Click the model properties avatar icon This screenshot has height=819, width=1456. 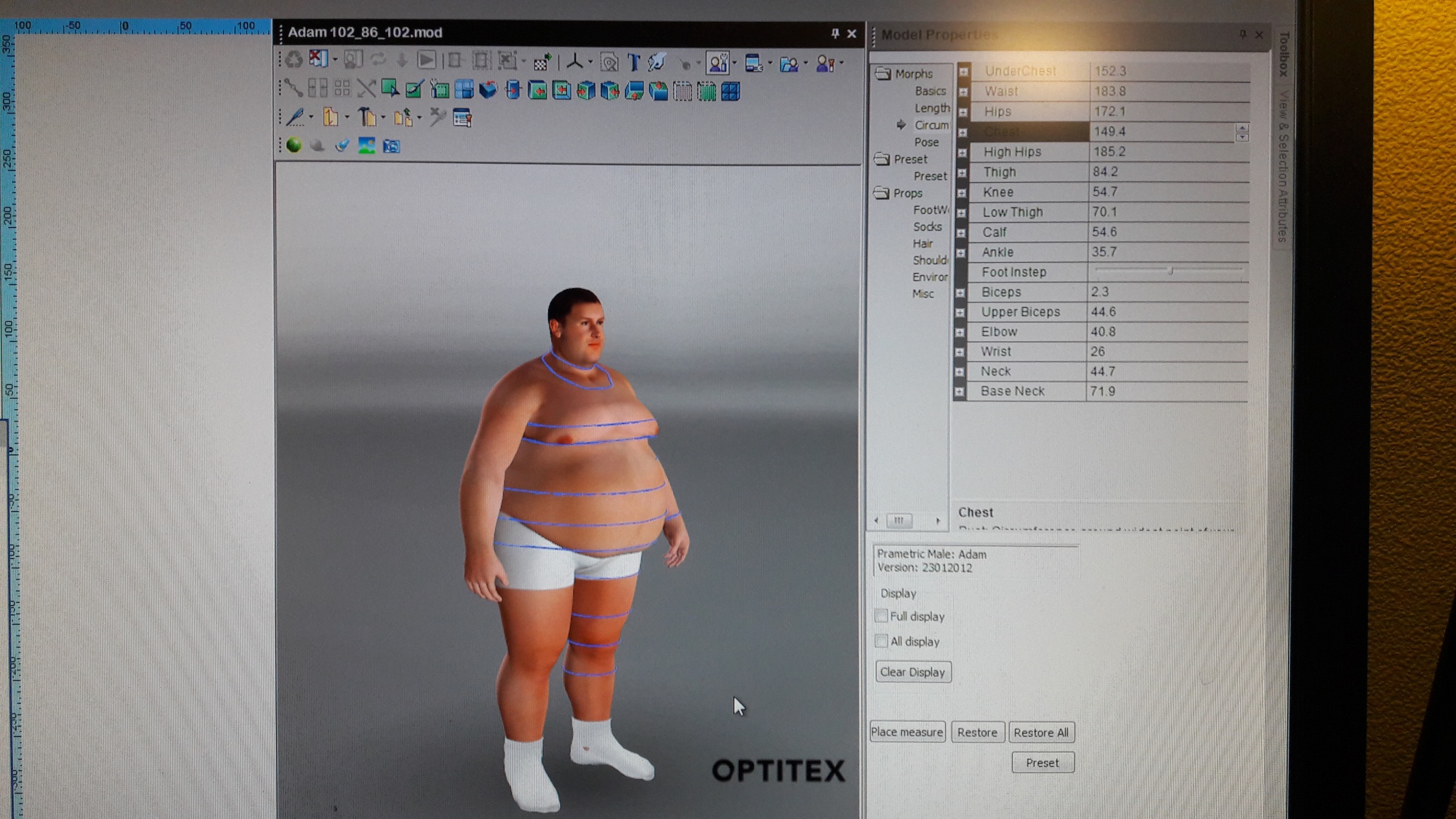(x=718, y=63)
